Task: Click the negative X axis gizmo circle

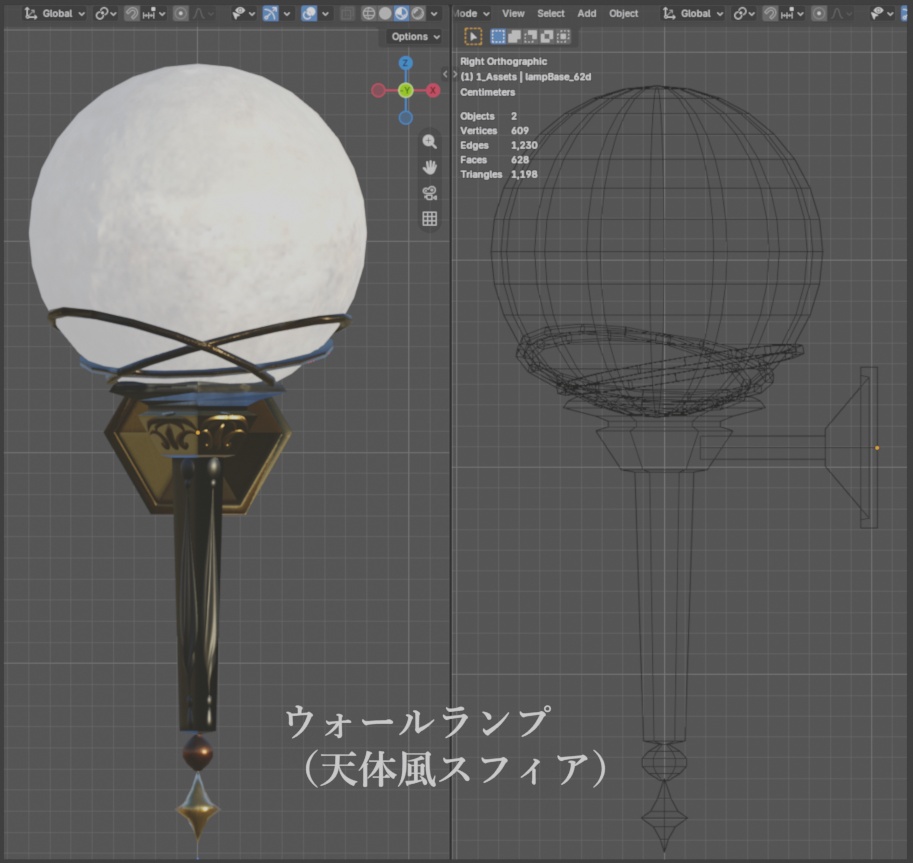Action: click(378, 90)
